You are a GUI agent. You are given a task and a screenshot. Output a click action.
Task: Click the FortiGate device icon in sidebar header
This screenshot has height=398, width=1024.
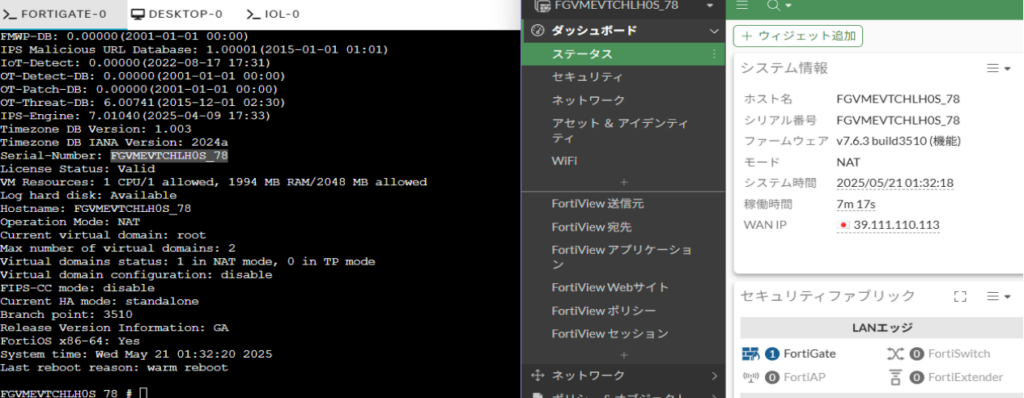(542, 6)
